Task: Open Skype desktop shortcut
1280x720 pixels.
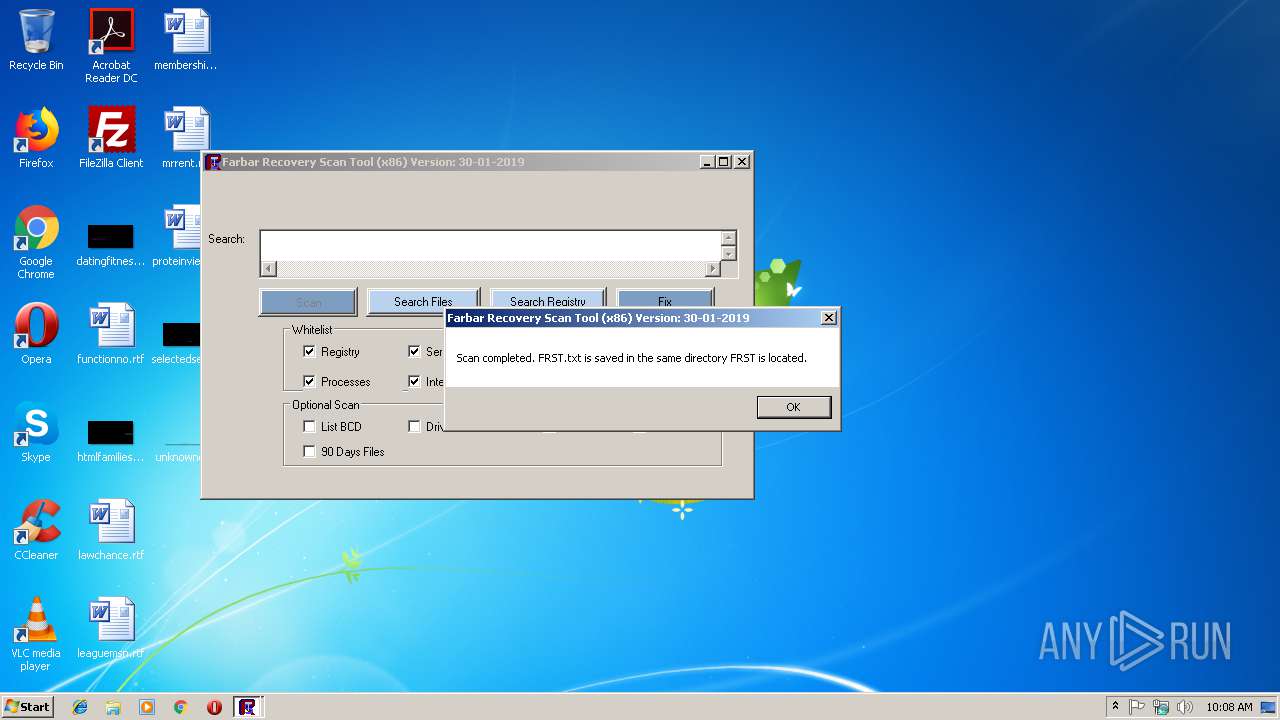Action: tap(36, 432)
